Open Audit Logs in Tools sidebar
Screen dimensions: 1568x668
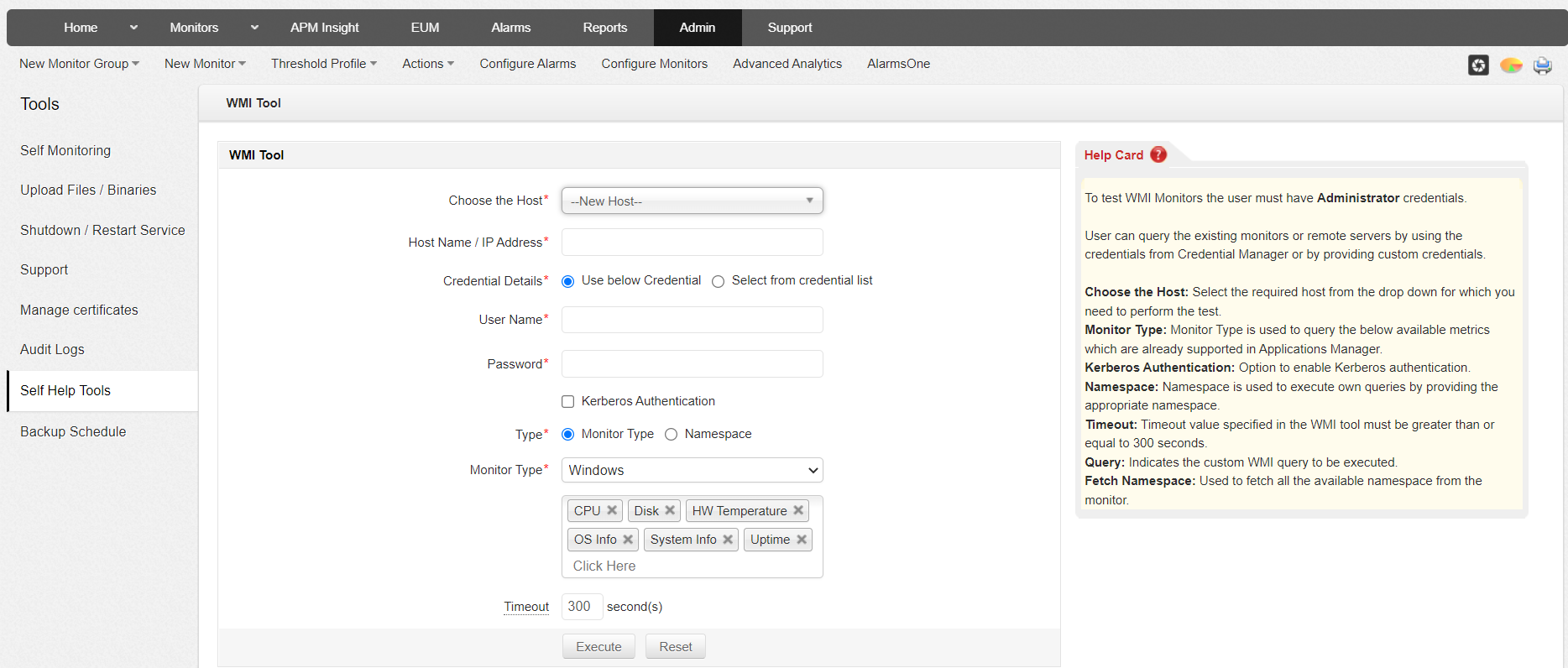point(52,350)
